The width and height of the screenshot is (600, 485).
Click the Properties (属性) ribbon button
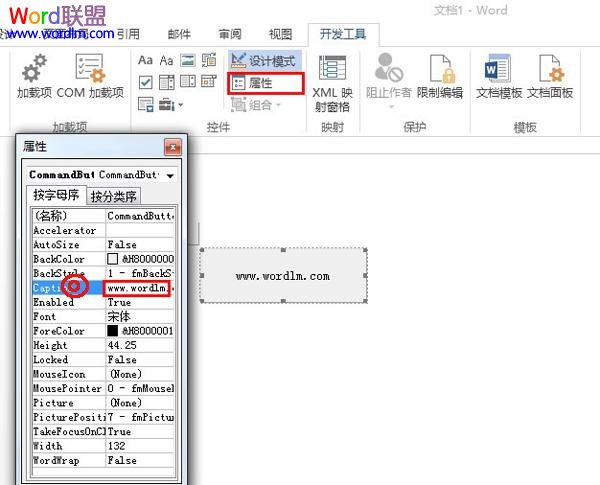point(266,83)
